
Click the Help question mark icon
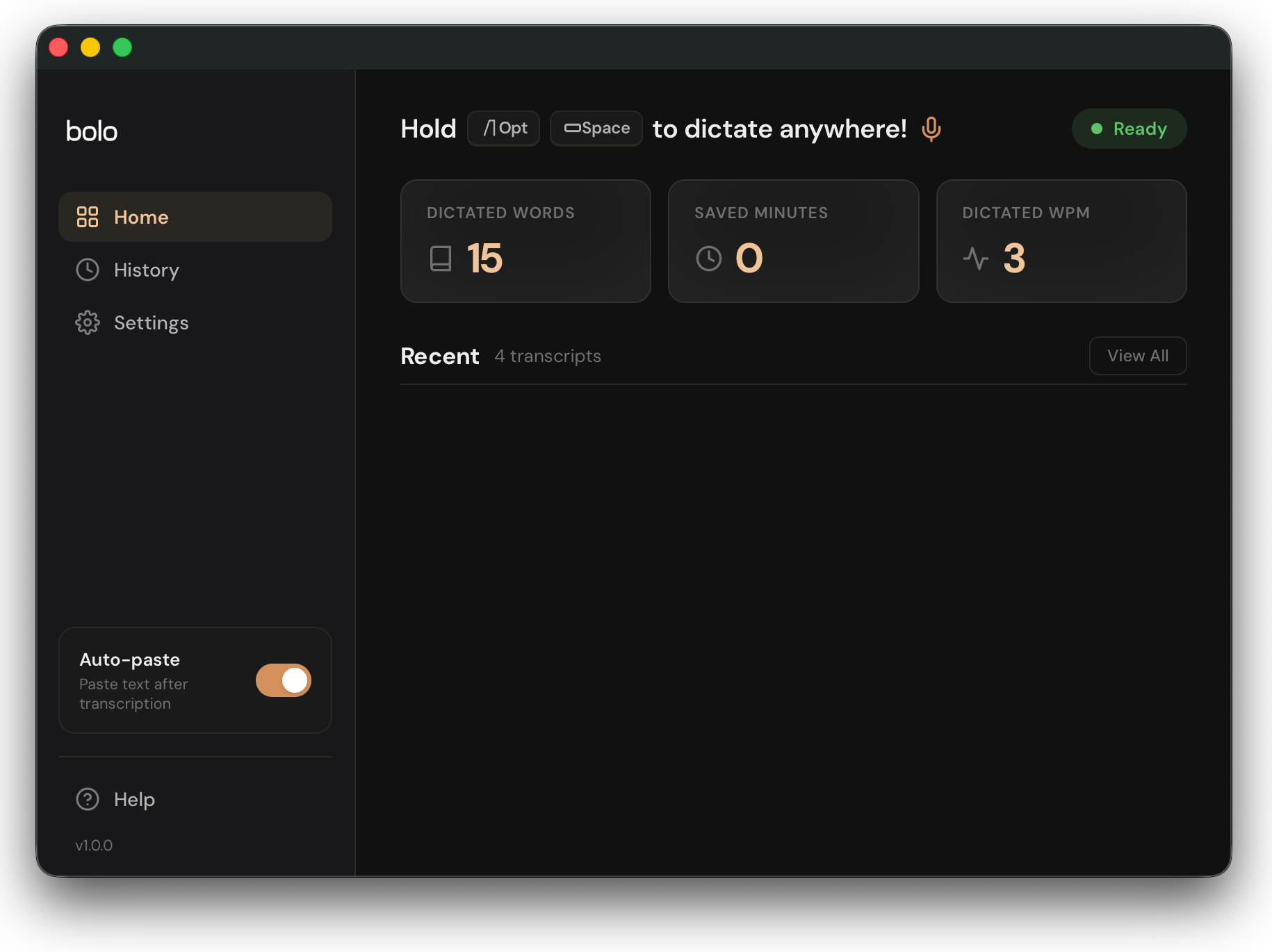88,799
